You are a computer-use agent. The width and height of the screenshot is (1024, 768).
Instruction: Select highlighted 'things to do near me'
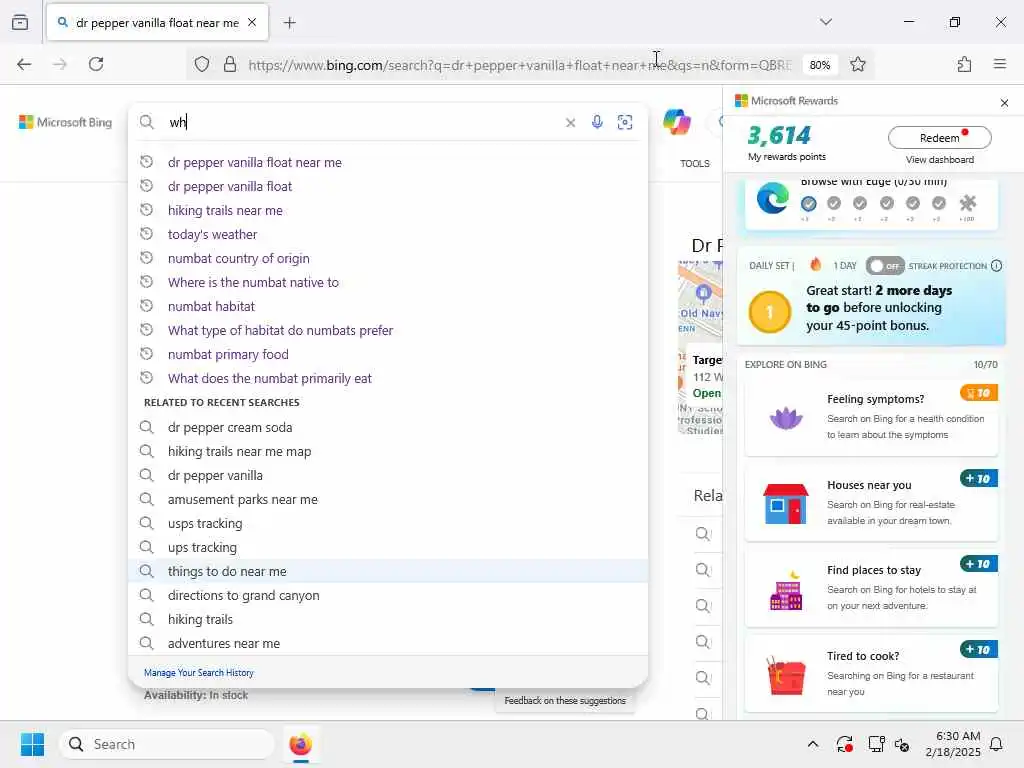click(388, 571)
